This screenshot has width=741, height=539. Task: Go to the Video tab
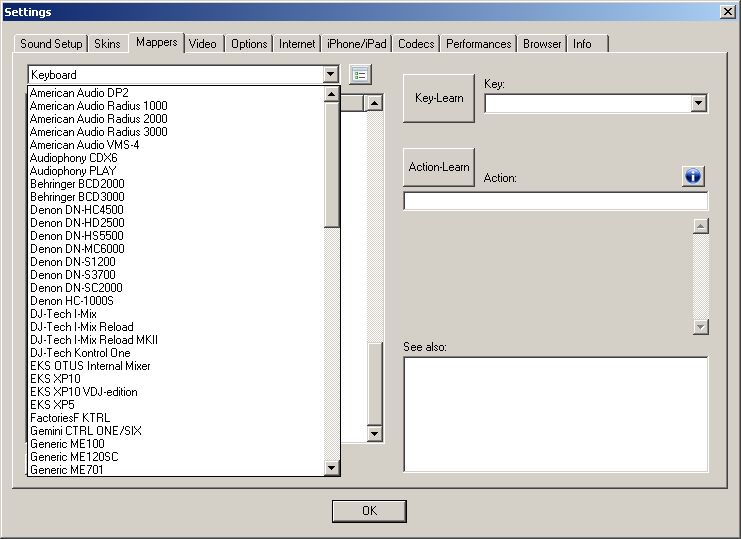pos(203,44)
